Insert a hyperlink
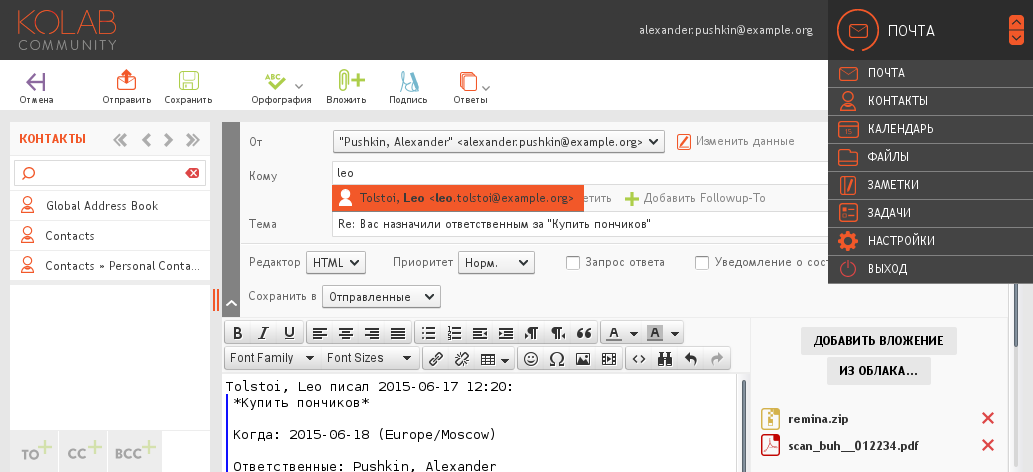Screen dimensions: 1033x472 tap(435, 359)
